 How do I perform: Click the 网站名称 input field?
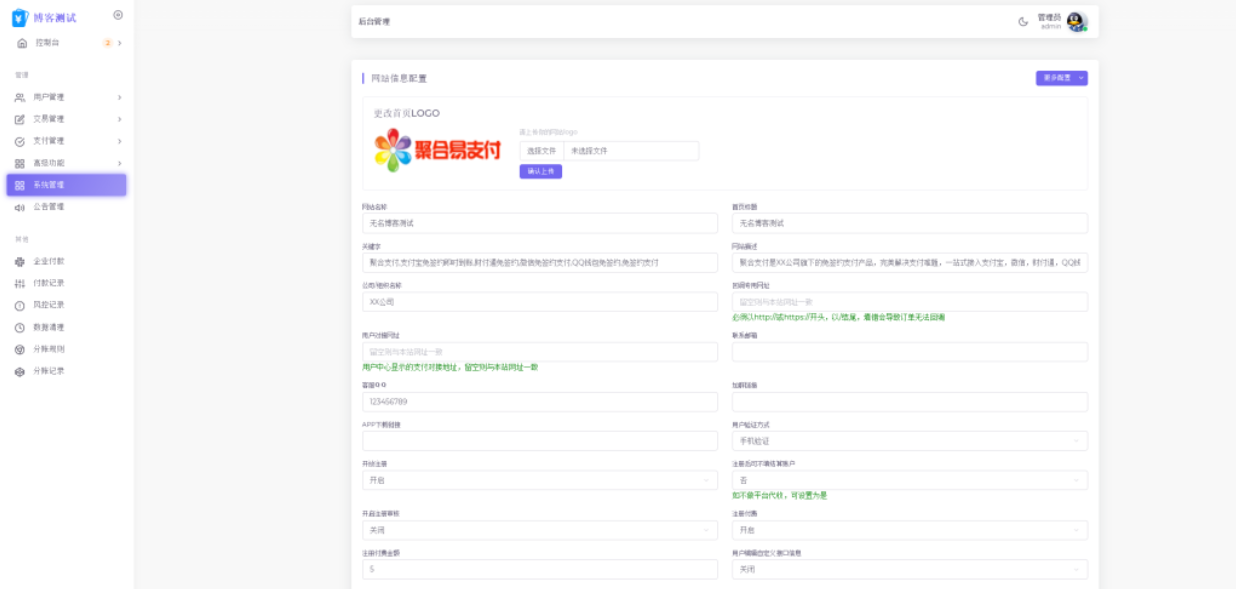tap(539, 223)
